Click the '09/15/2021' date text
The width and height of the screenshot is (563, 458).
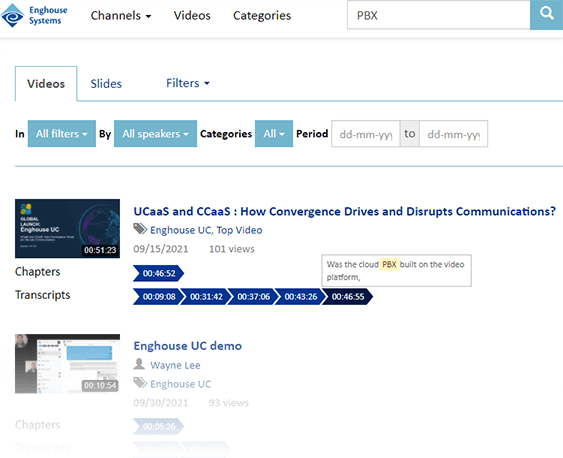point(160,249)
